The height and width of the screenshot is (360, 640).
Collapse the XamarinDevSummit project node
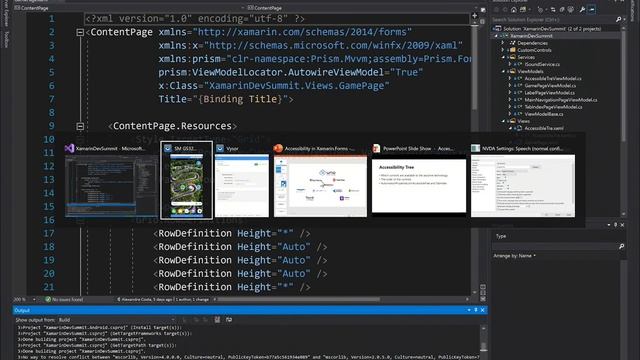tap(497, 36)
